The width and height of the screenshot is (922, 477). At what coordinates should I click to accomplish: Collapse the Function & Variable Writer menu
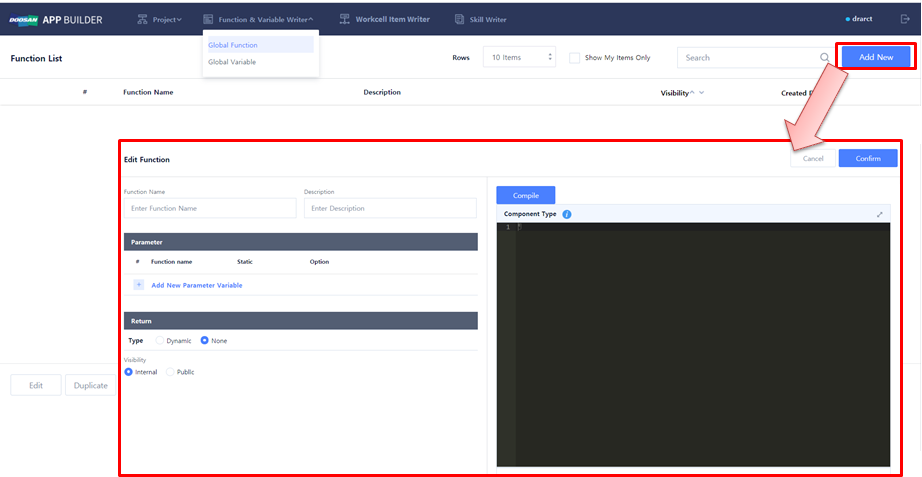tap(258, 19)
